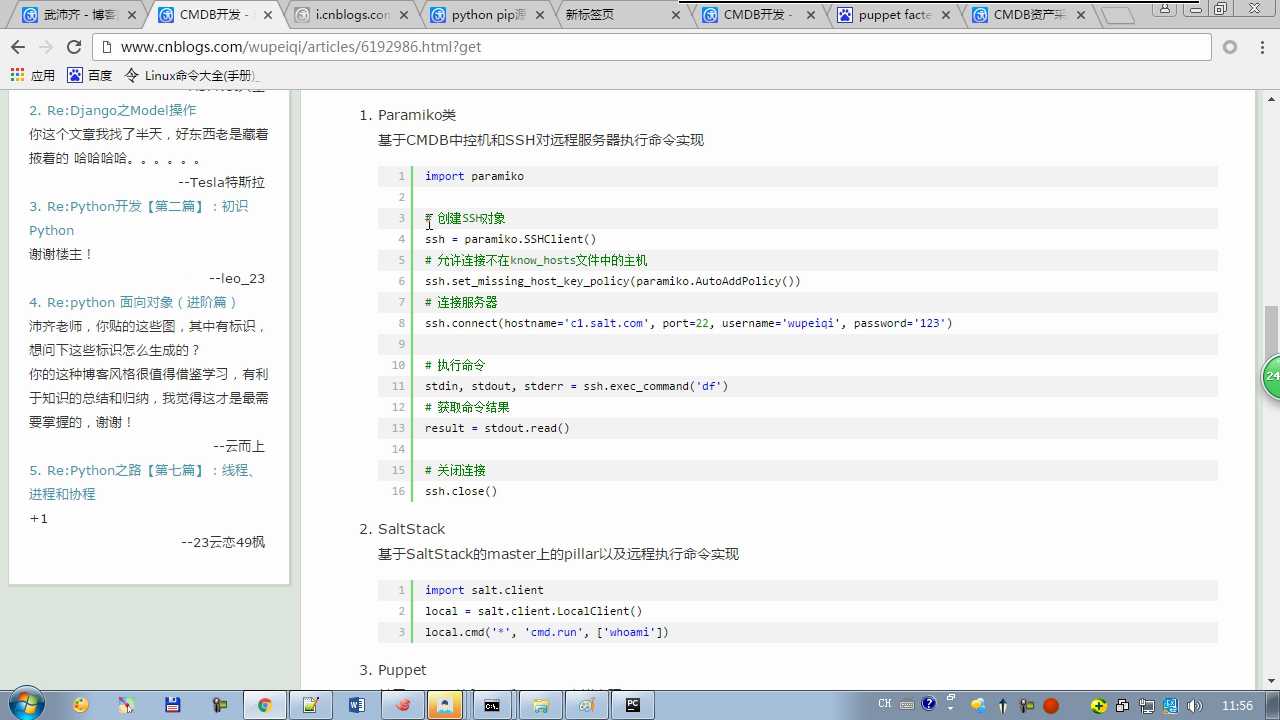Open Google Chrome from the taskbar

(x=264, y=705)
